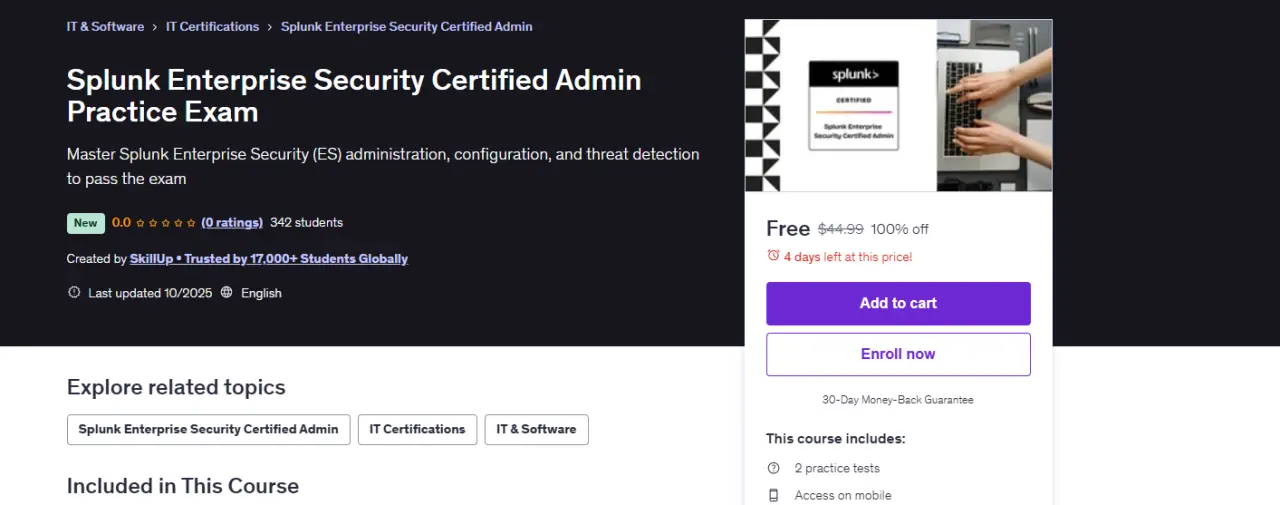
Task: Select Splunk Enterprise Security Certified Admin topic
Action: click(x=209, y=429)
